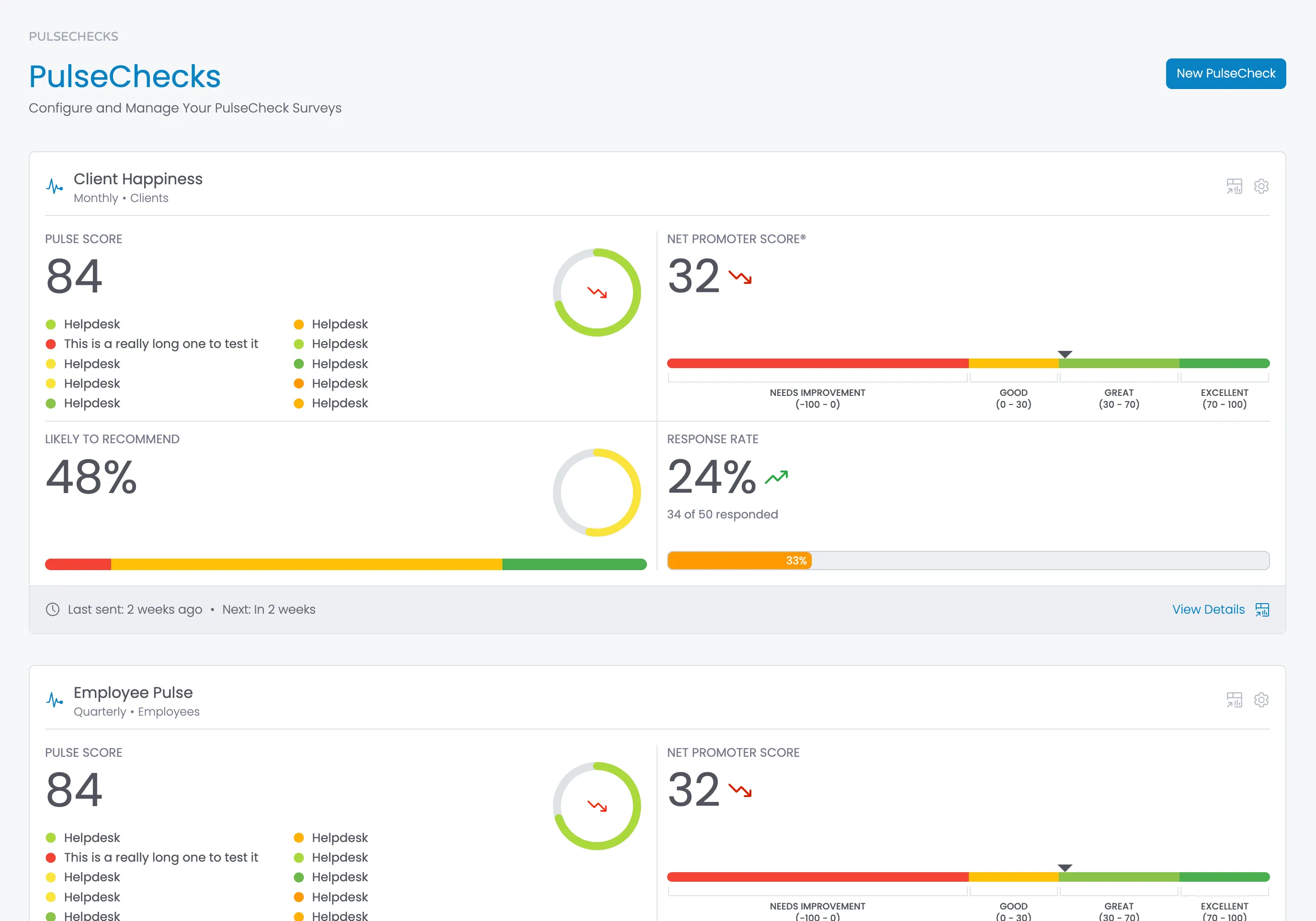The image size is (1316, 921).
Task: Click the Client Happiness Pulse Score value 84
Action: pyautogui.click(x=74, y=277)
